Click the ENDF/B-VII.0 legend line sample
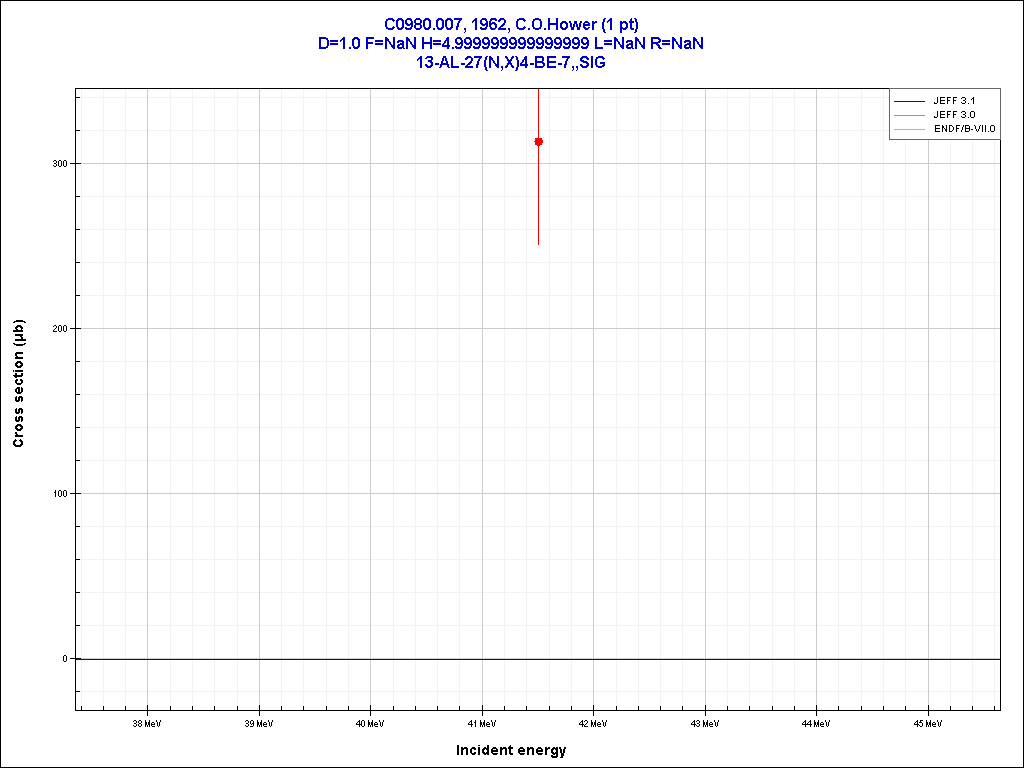Viewport: 1024px width, 768px height. [x=910, y=129]
